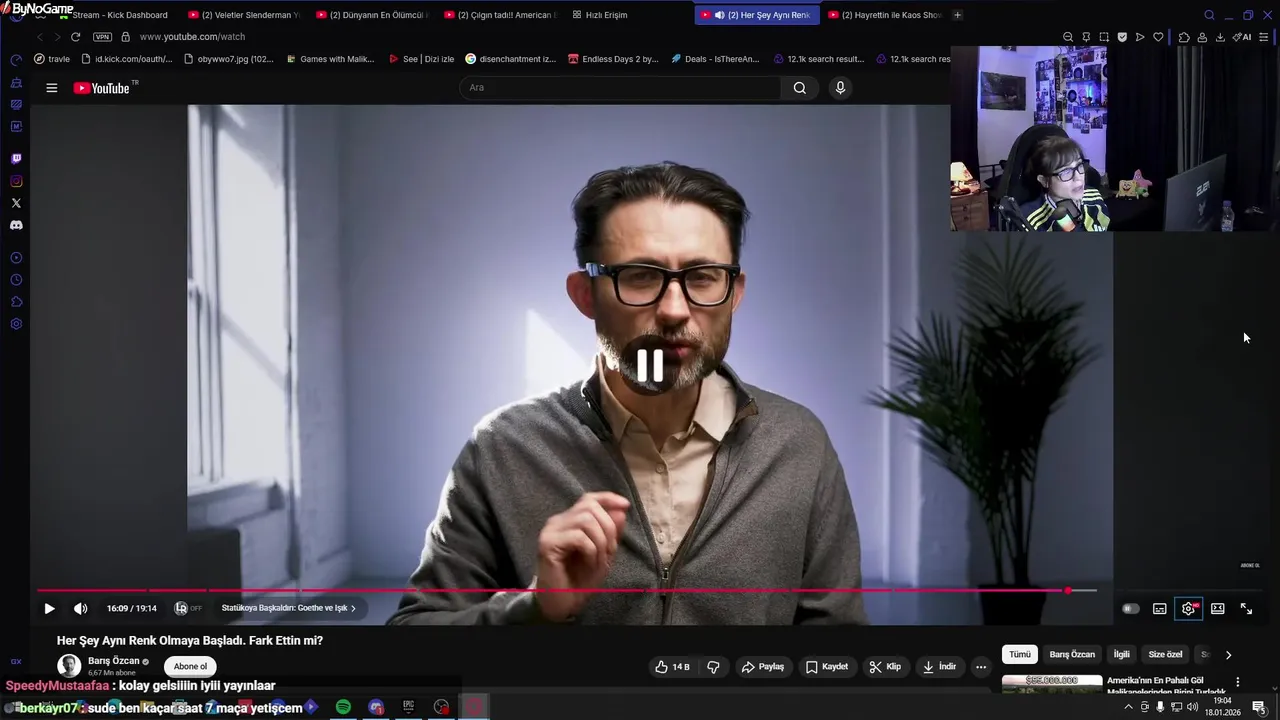Open Barış Özcan channel avatar
This screenshot has width=1280, height=720.
click(x=69, y=666)
